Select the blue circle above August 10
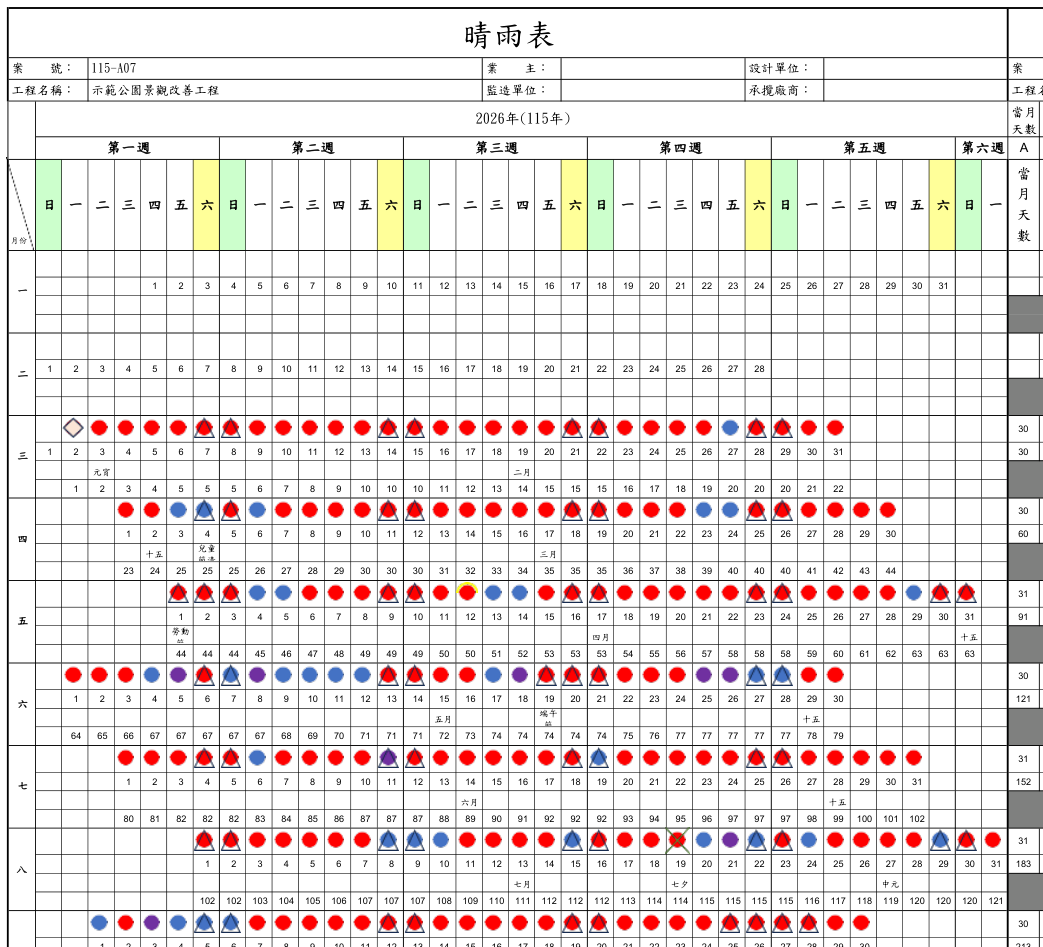Image resolution: width=1043 pixels, height=947 pixels. pos(441,840)
